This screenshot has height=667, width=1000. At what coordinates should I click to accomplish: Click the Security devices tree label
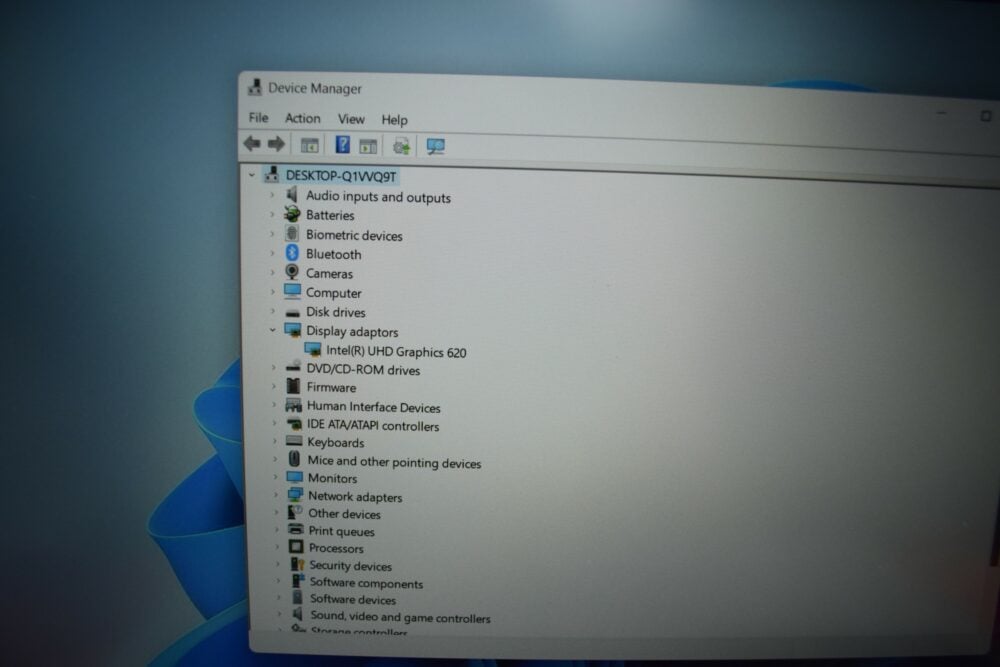pos(350,566)
